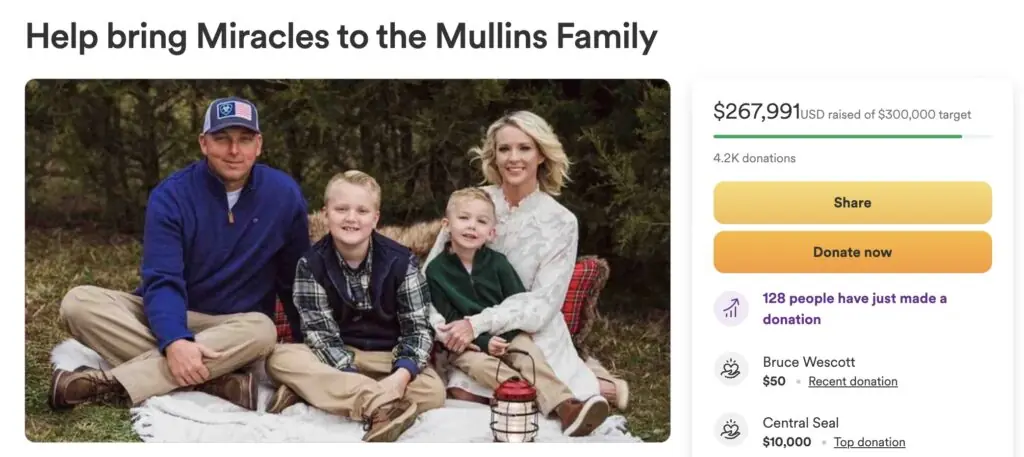The image size is (1024, 457).
Task: Click the $50 donation amount
Action: pos(774,381)
